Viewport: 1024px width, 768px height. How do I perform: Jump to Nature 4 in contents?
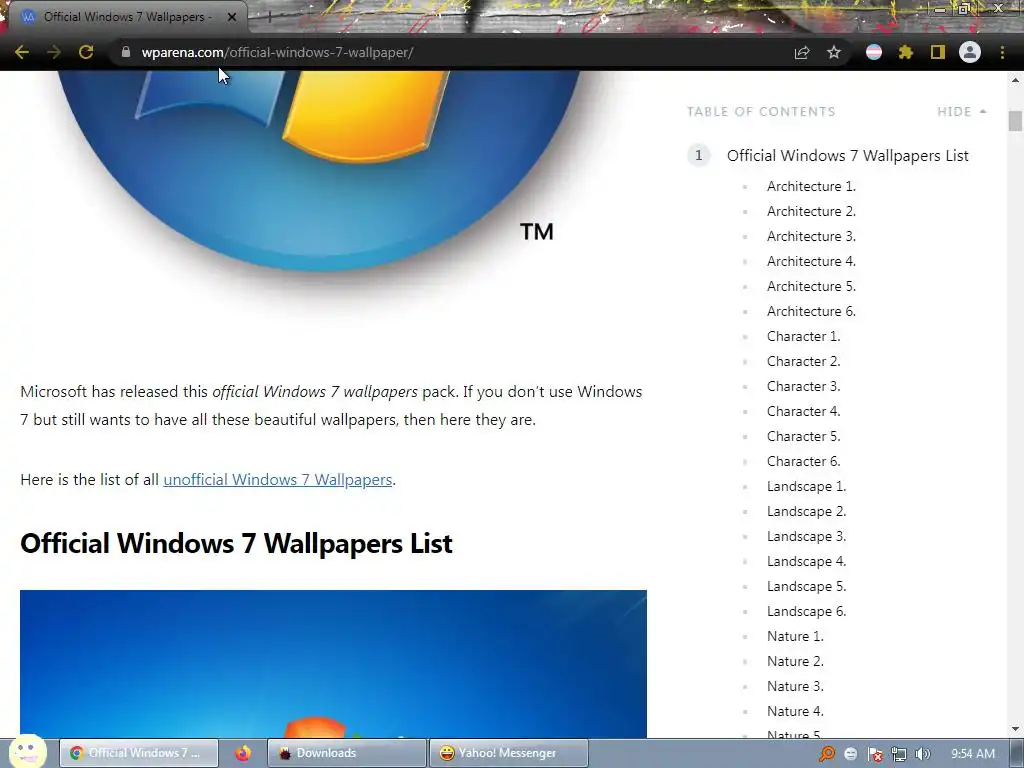pyautogui.click(x=795, y=711)
